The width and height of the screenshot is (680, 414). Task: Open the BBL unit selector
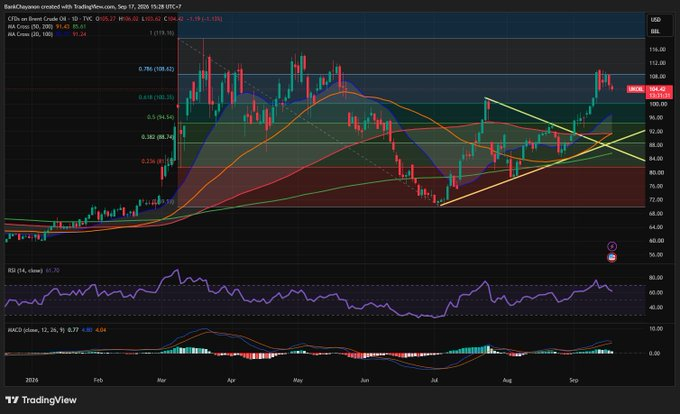[x=655, y=32]
